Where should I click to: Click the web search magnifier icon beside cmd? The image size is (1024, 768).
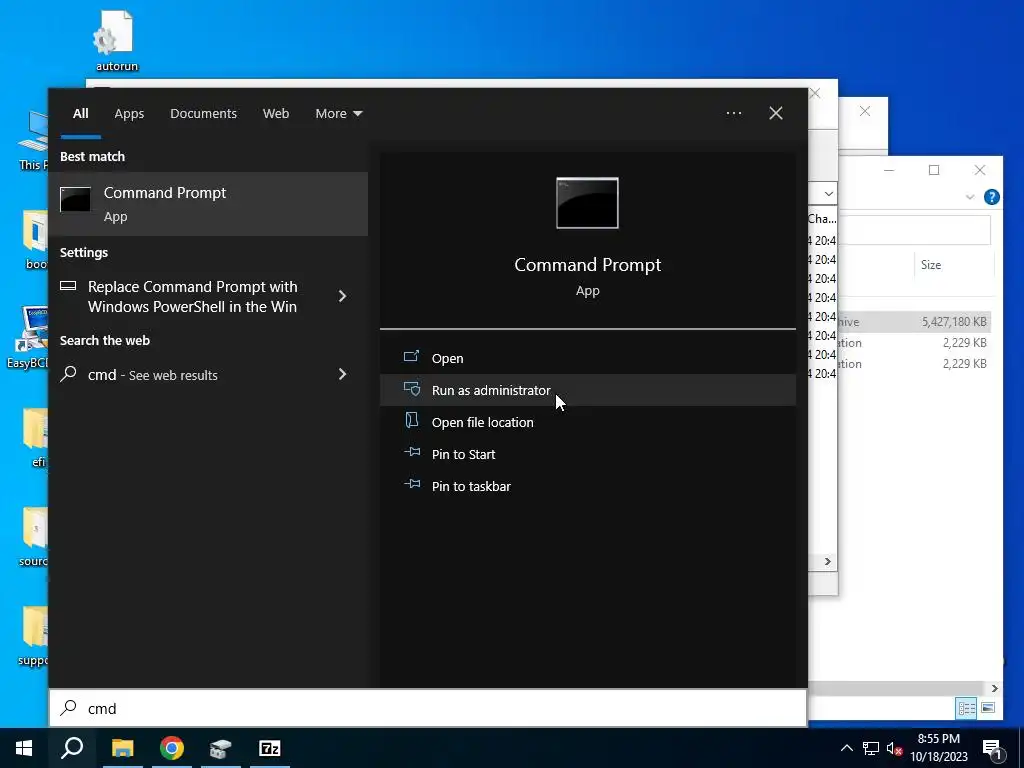pos(69,374)
